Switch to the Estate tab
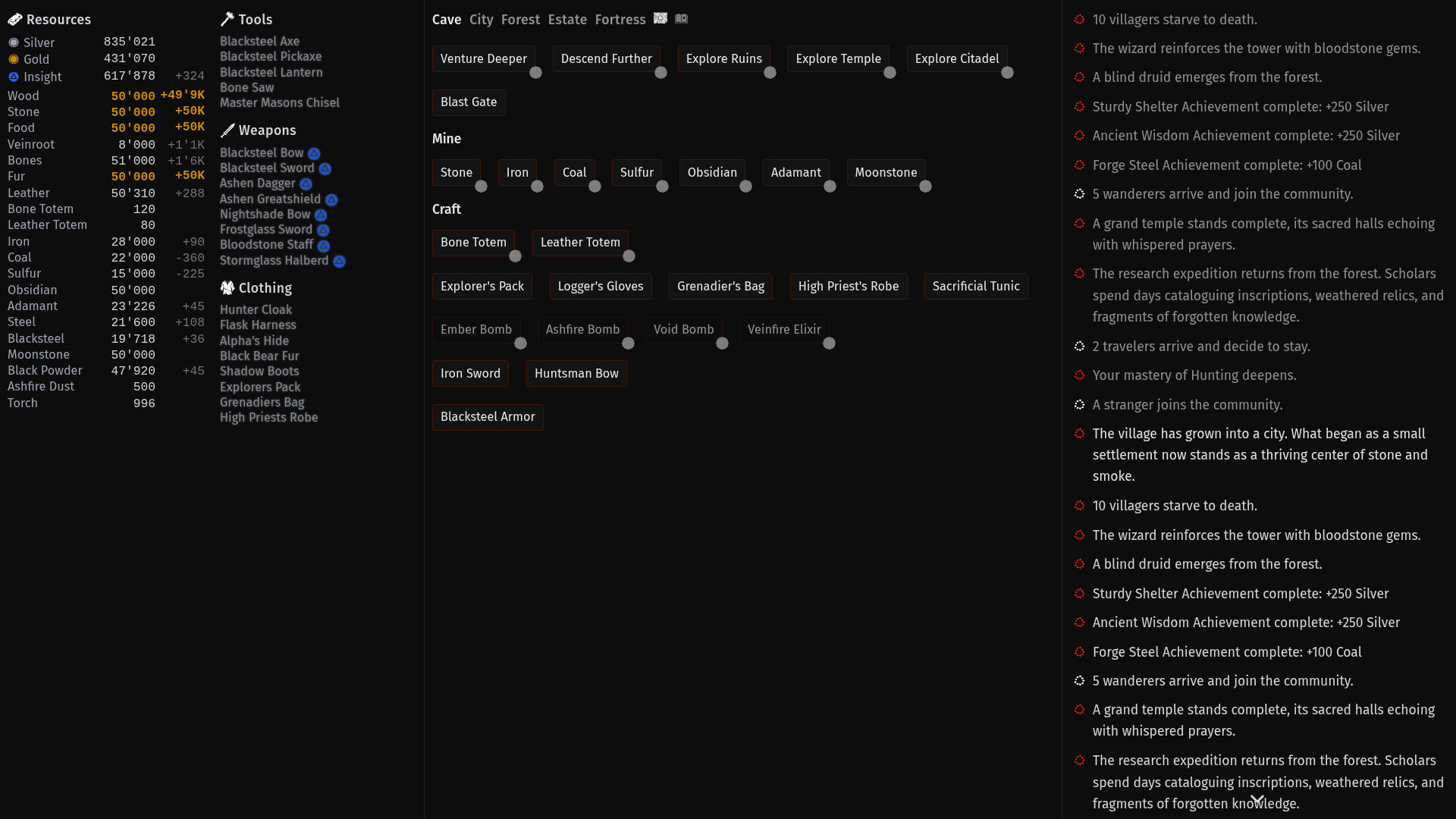The height and width of the screenshot is (819, 1456). pyautogui.click(x=567, y=20)
